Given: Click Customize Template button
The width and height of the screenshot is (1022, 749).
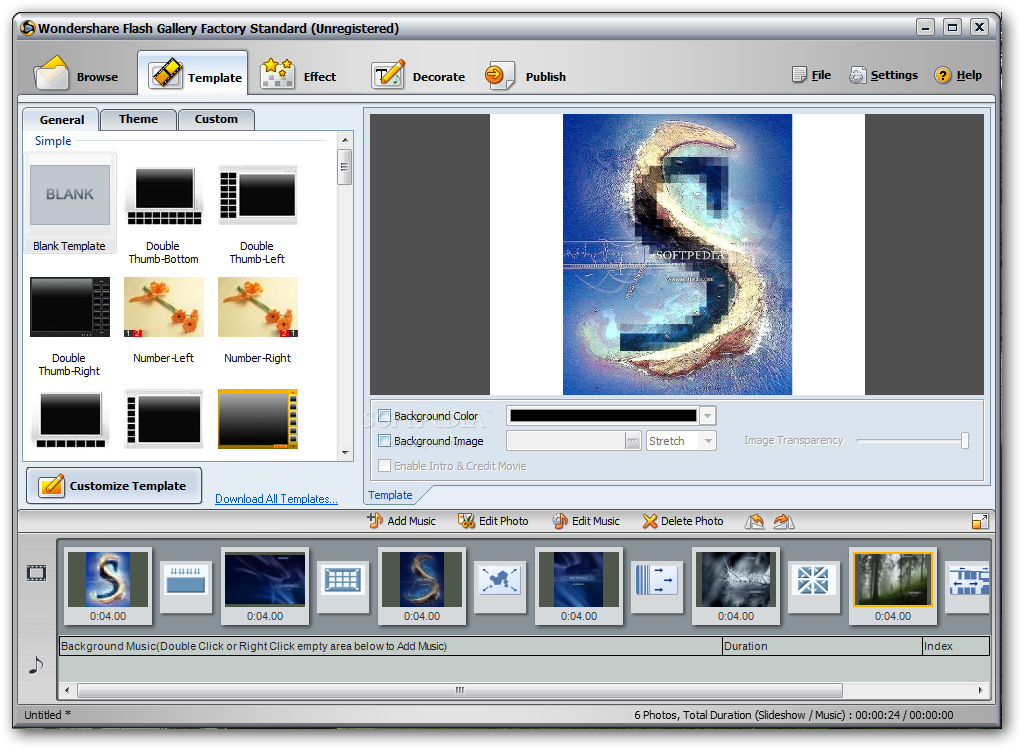Looking at the screenshot, I should [x=114, y=486].
